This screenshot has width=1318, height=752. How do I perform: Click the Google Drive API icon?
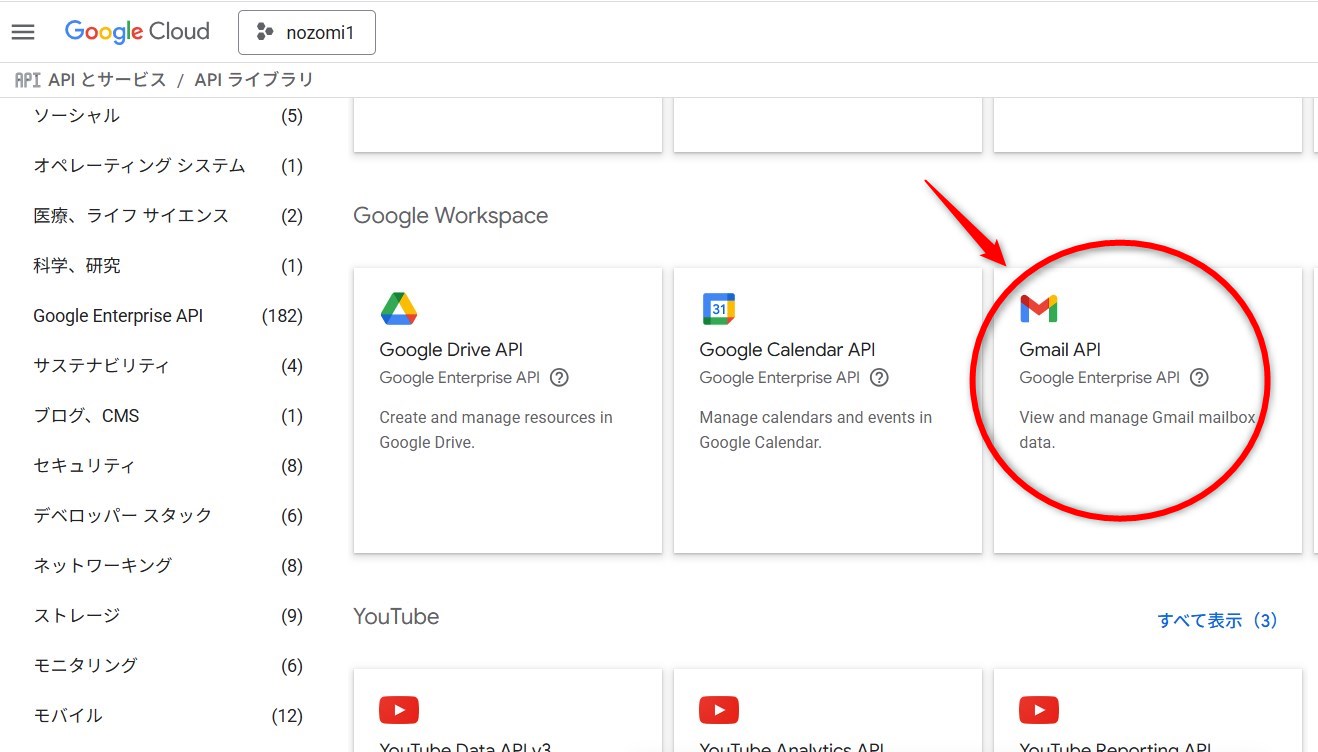pyautogui.click(x=399, y=309)
